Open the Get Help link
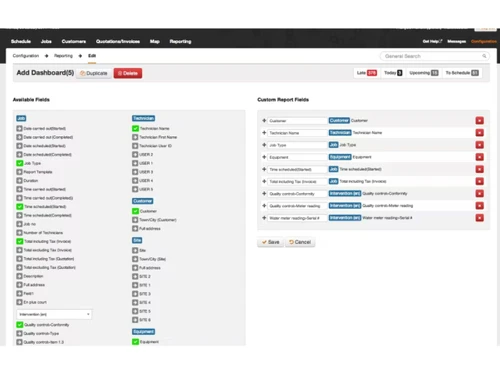The image size is (500, 375). pos(432,41)
